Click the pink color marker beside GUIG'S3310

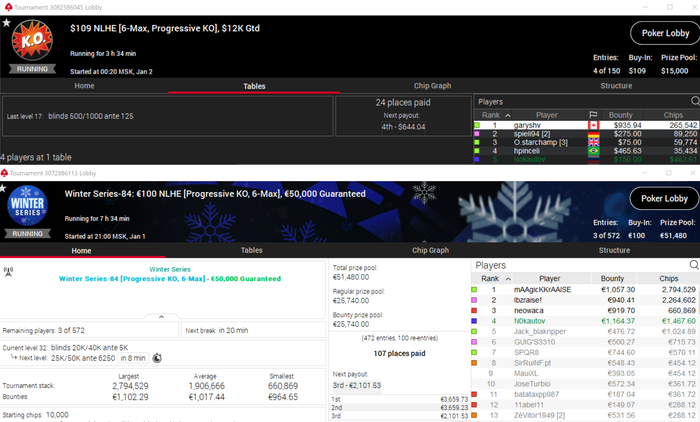474,342
